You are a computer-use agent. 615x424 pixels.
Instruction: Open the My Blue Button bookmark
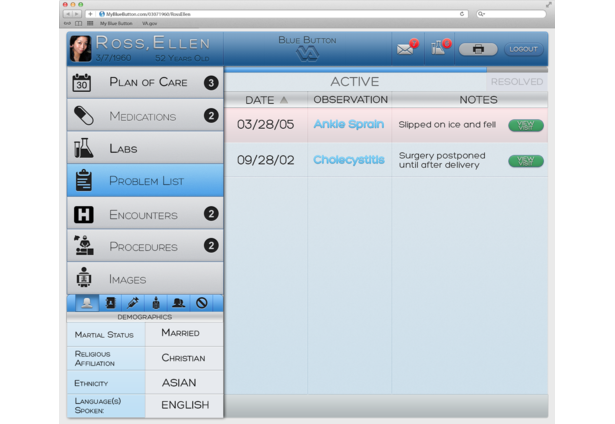point(116,24)
